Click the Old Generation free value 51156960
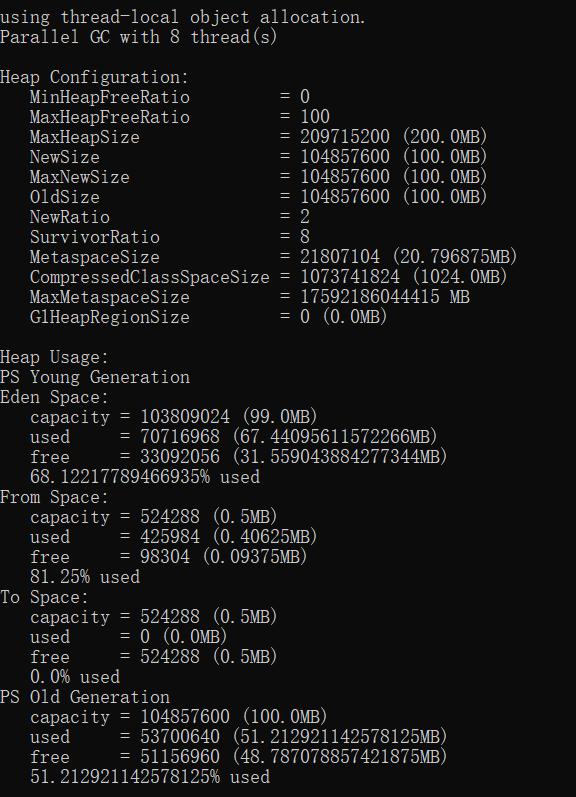The width and height of the screenshot is (576, 797). [180, 757]
